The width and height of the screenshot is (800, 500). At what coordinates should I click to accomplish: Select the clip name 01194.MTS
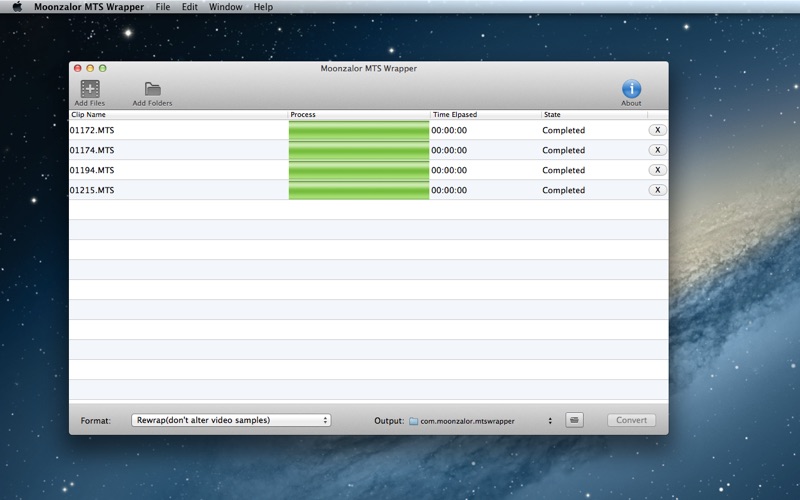[x=92, y=170]
